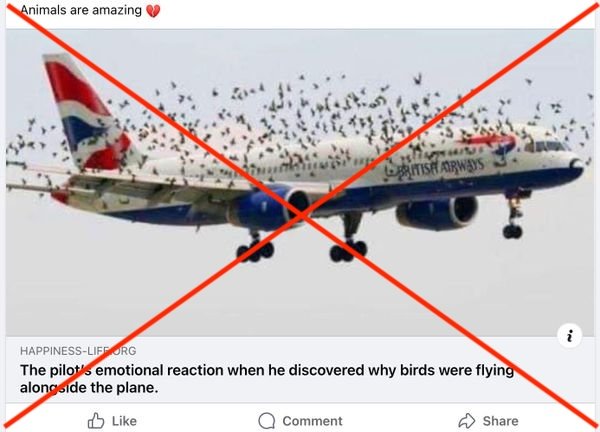Image resolution: width=600 pixels, height=432 pixels.
Task: Click the broken heart emoji in the caption
Action: point(153,11)
